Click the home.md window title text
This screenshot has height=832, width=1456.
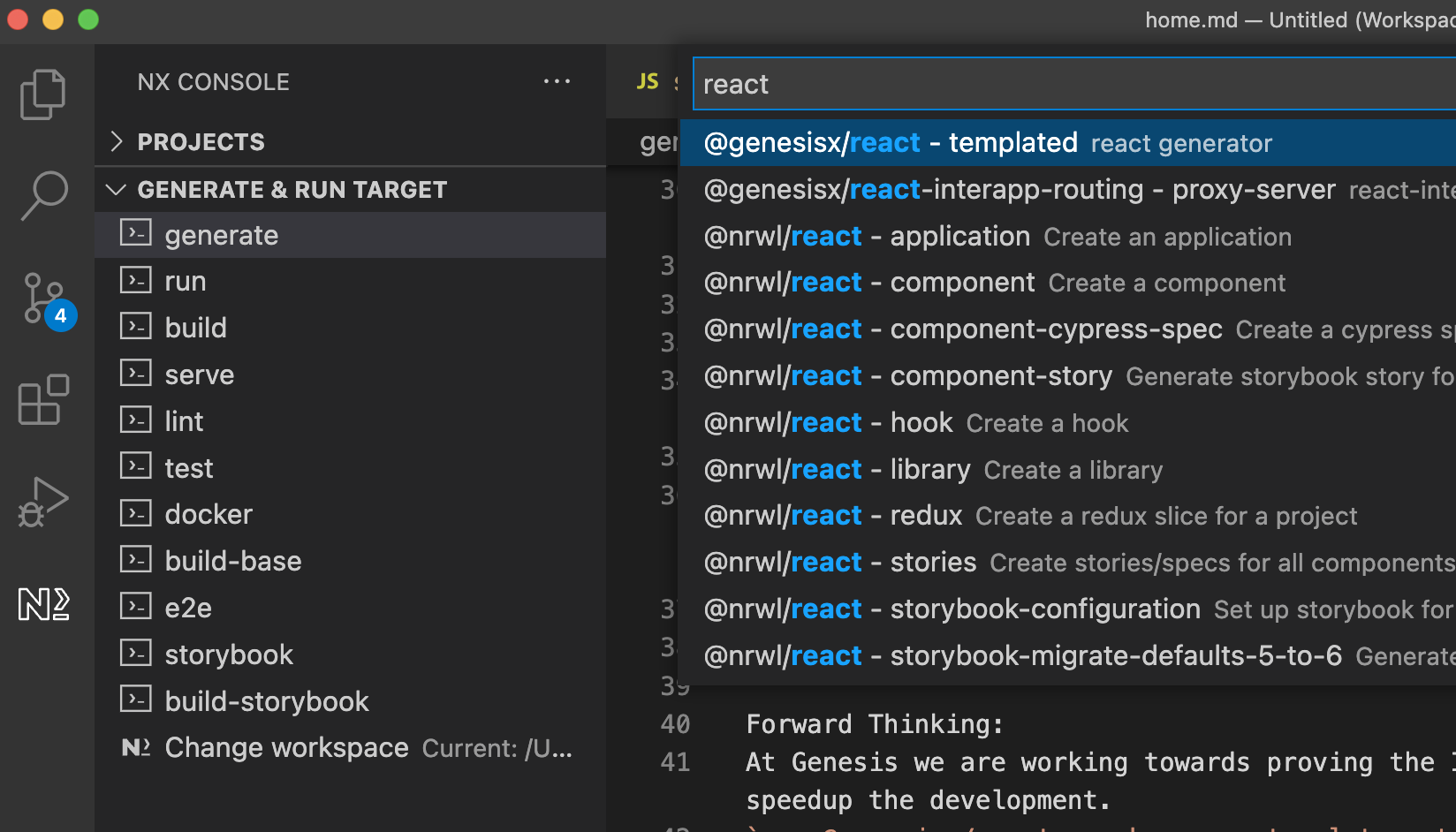tap(1300, 19)
